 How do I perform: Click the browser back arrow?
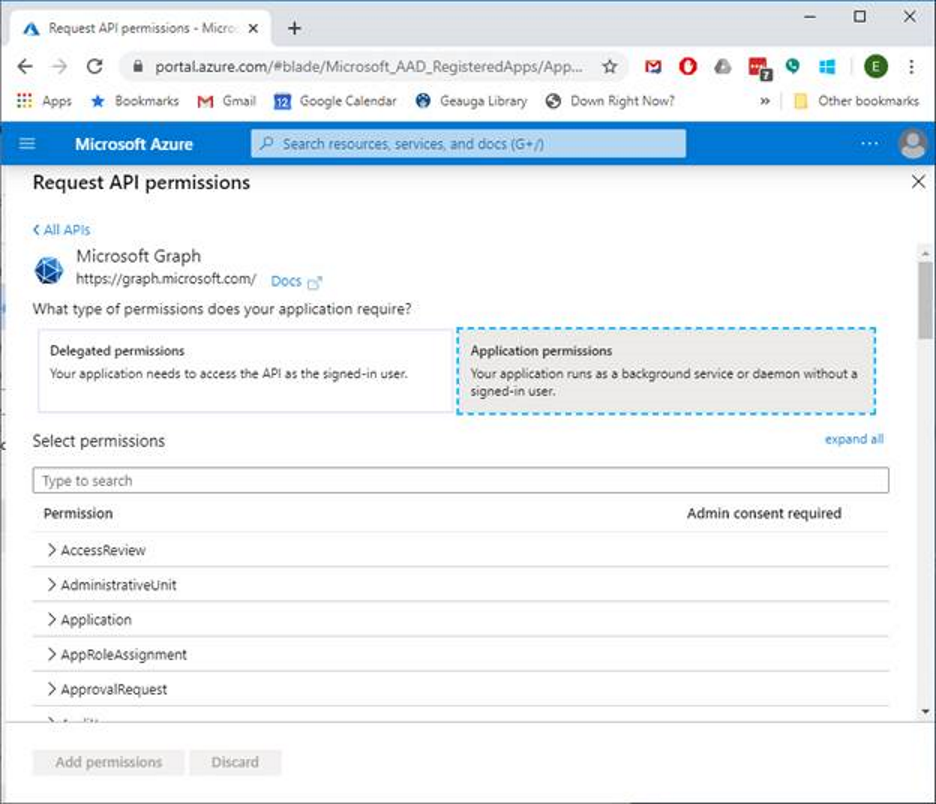25,67
